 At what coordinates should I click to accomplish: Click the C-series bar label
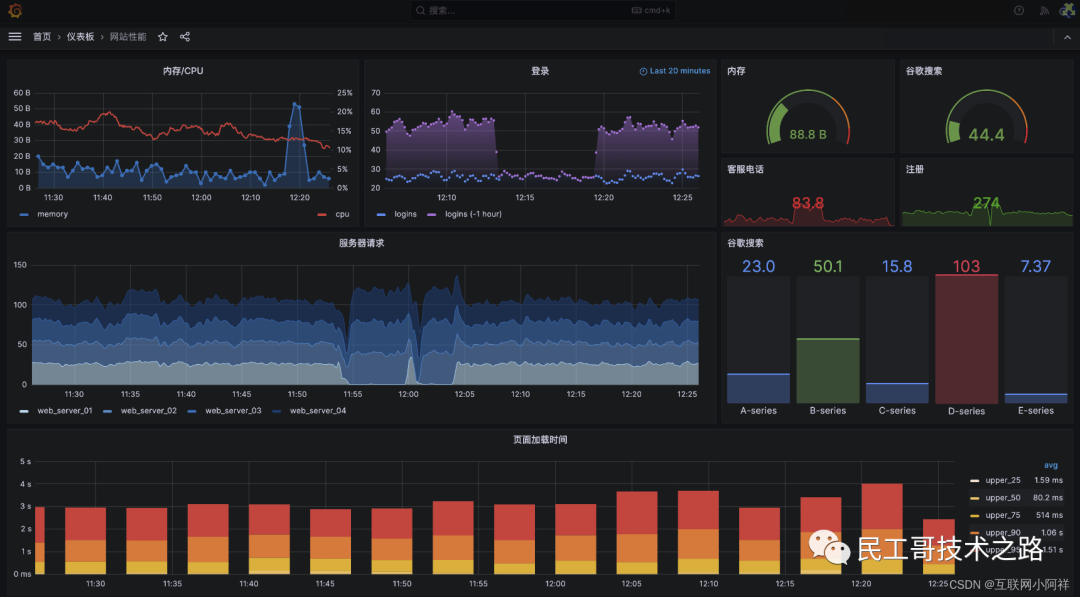pos(897,410)
